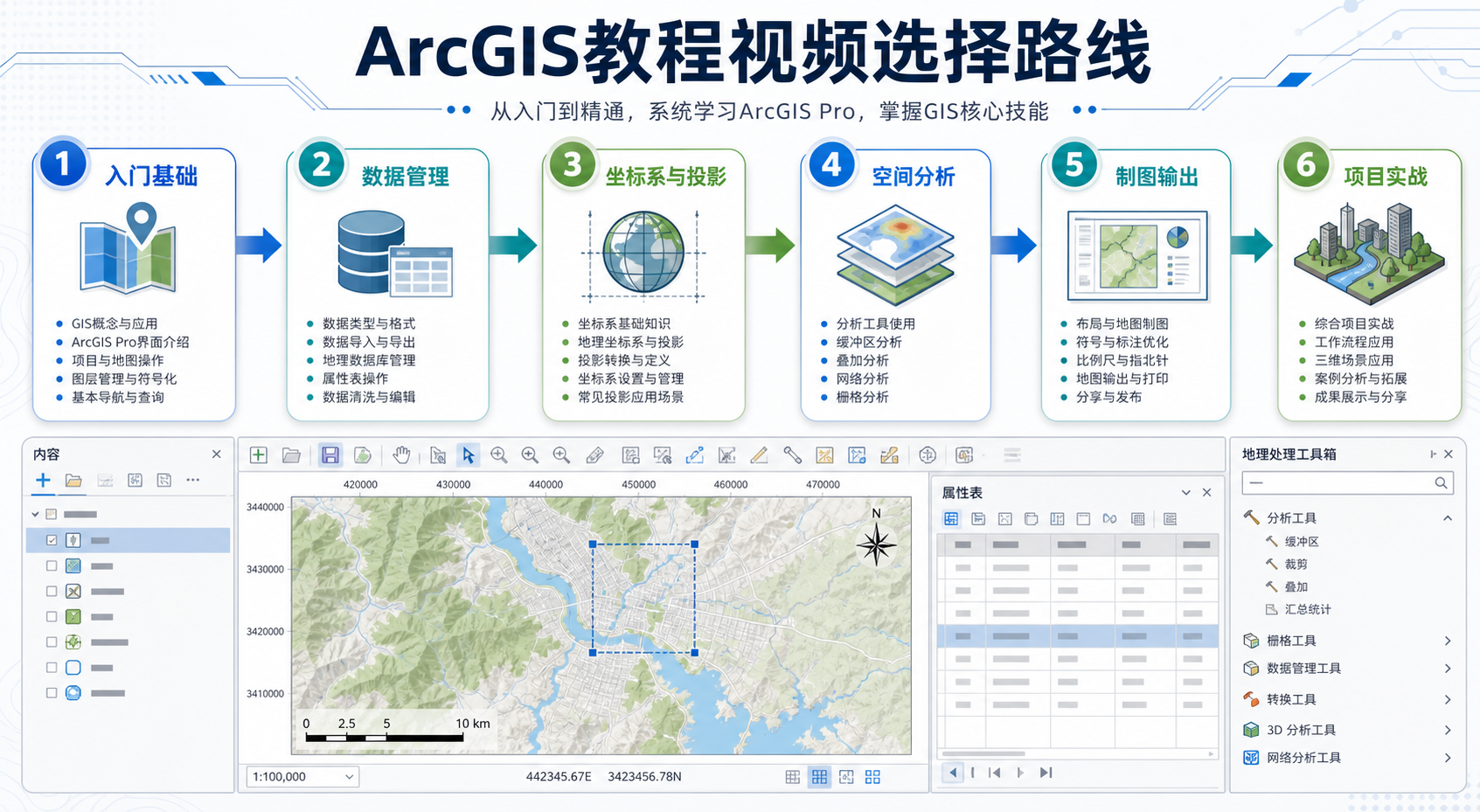Uncheck the checked layer in the highlighted row
The image size is (1480, 812).
tap(52, 540)
